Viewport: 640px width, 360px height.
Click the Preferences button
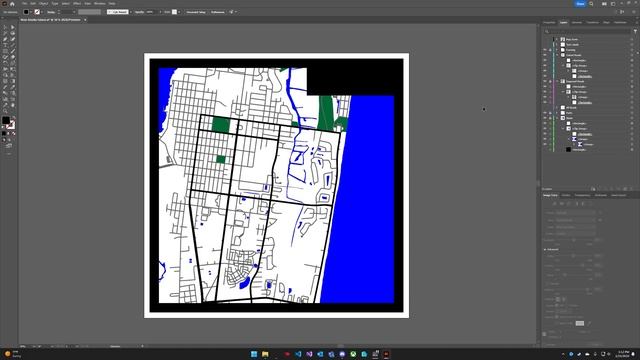coord(218,12)
